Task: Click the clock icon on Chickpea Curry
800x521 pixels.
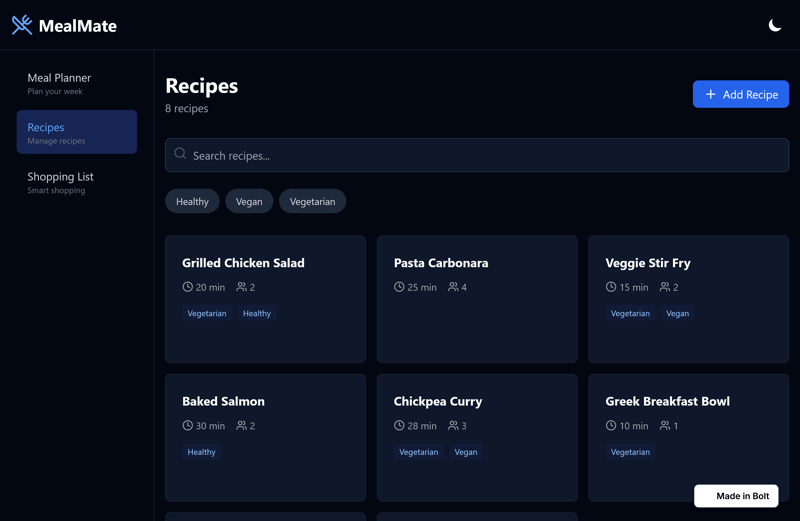Action: 399,425
